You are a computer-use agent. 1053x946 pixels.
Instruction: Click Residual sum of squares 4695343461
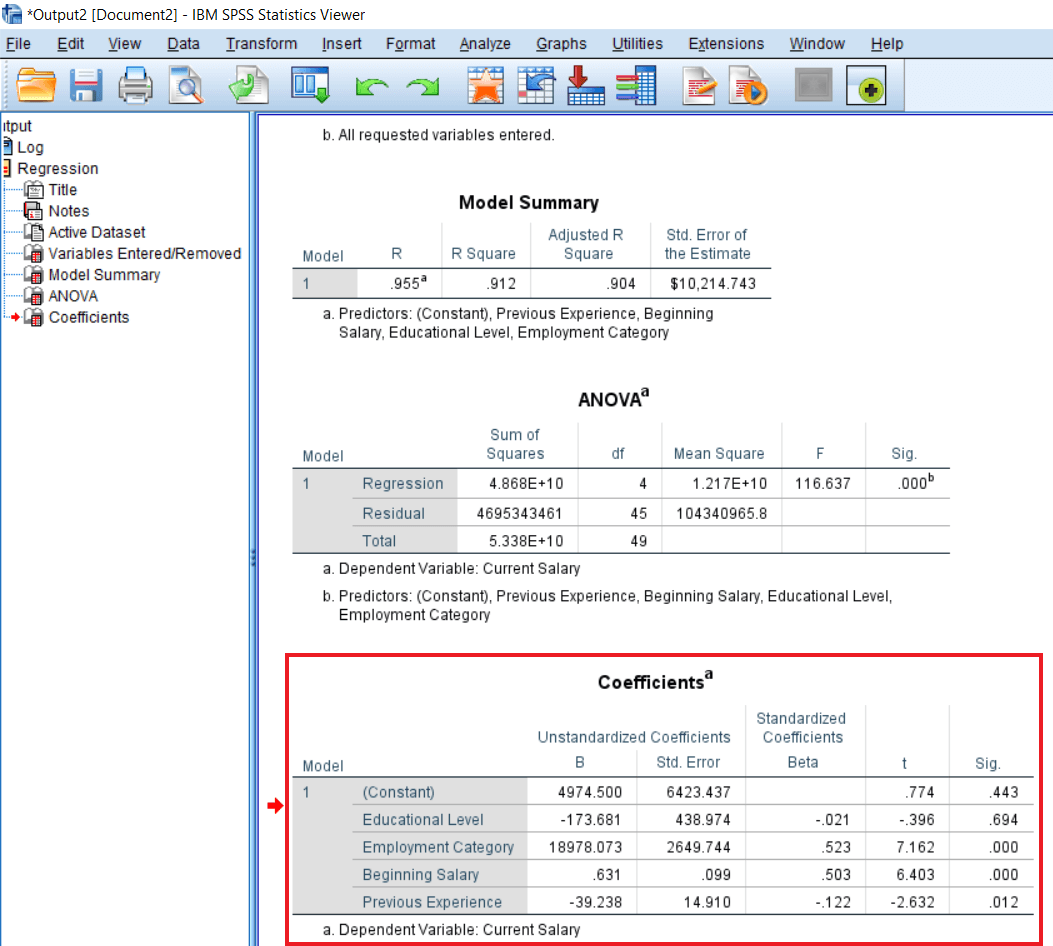pyautogui.click(x=519, y=514)
